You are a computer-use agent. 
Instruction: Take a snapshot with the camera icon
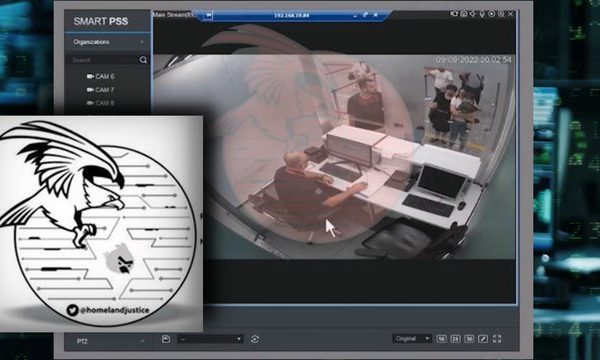[464, 14]
